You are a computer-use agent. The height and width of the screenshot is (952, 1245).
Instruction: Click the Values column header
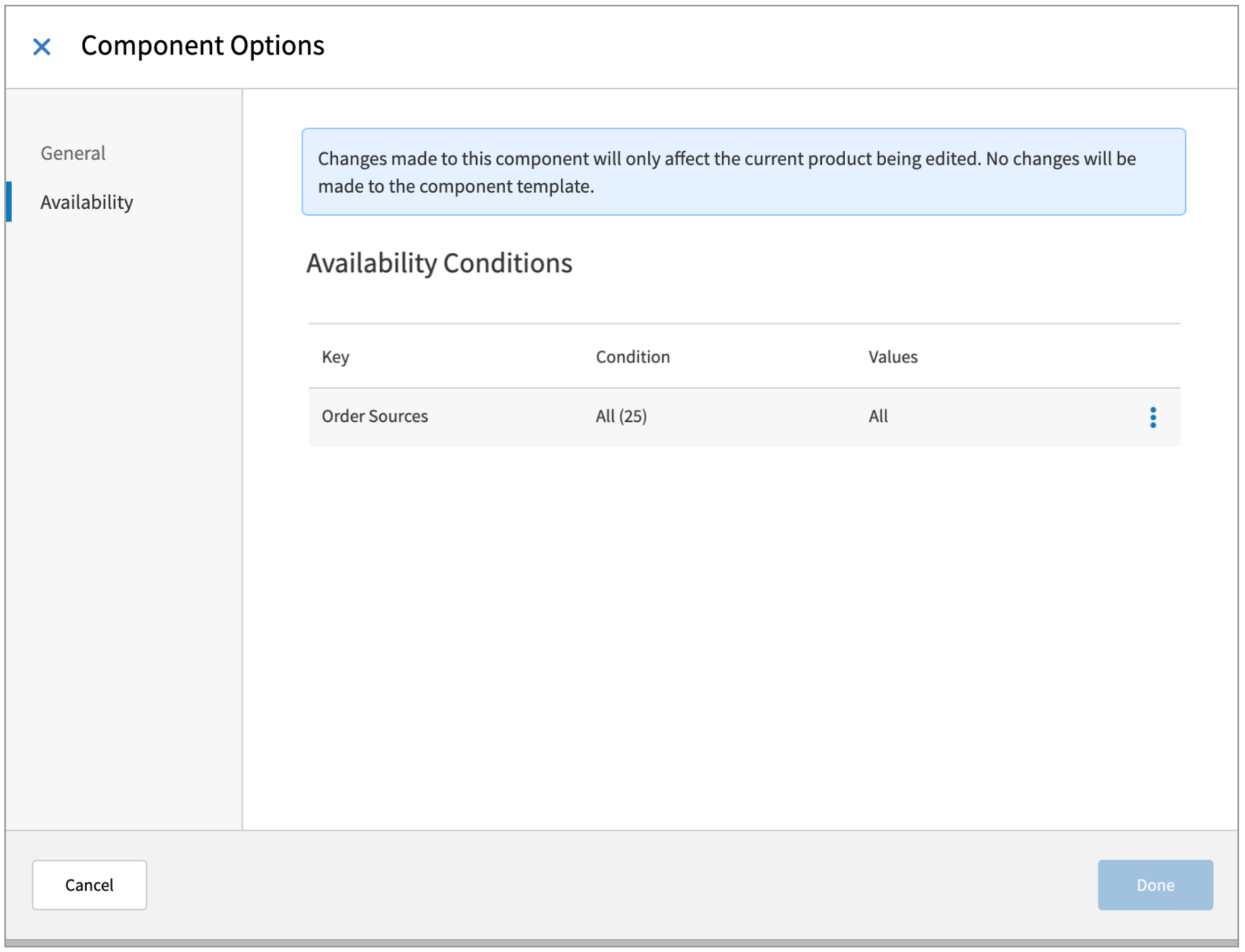(x=892, y=357)
